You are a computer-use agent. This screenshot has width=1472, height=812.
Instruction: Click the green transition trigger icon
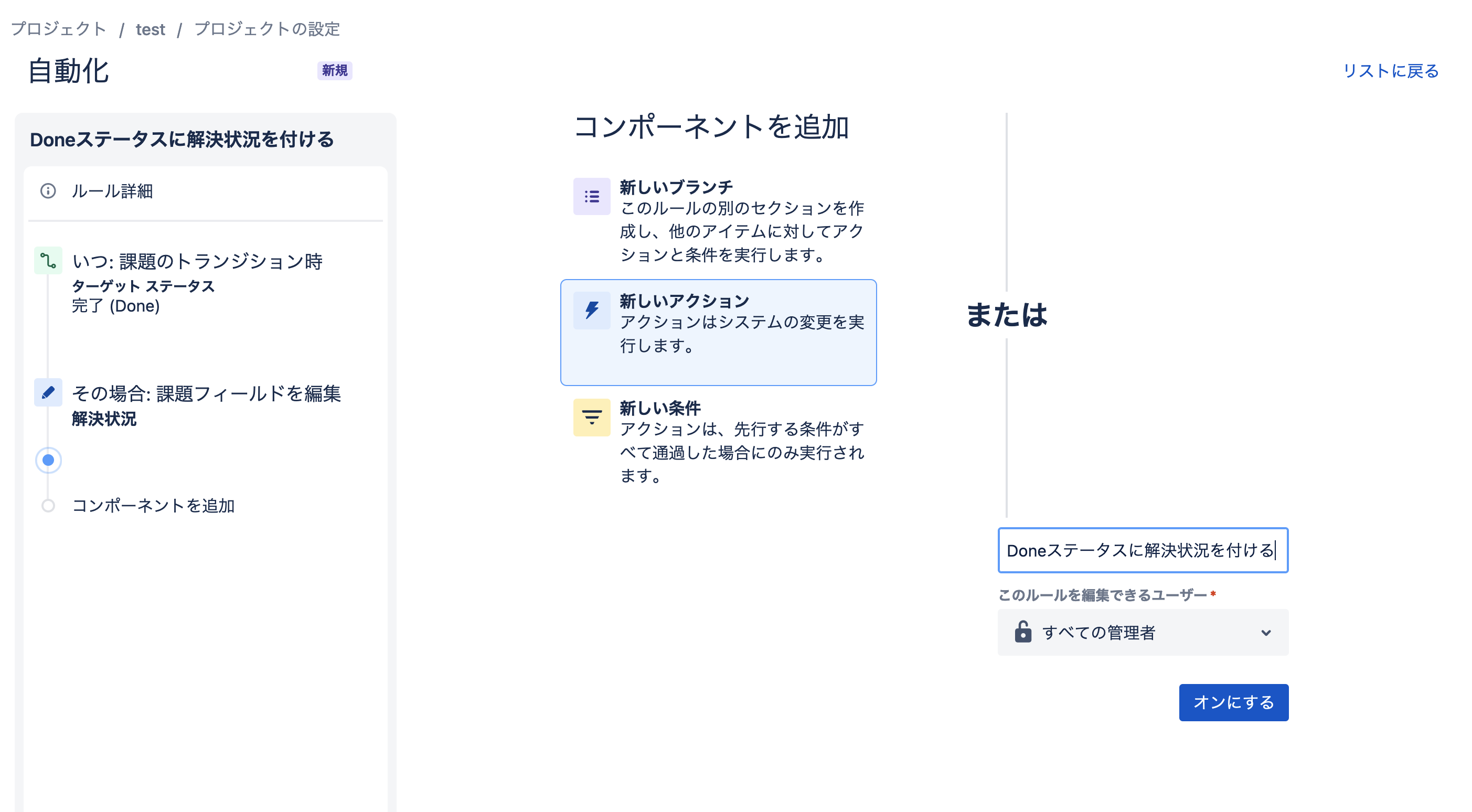pos(48,261)
